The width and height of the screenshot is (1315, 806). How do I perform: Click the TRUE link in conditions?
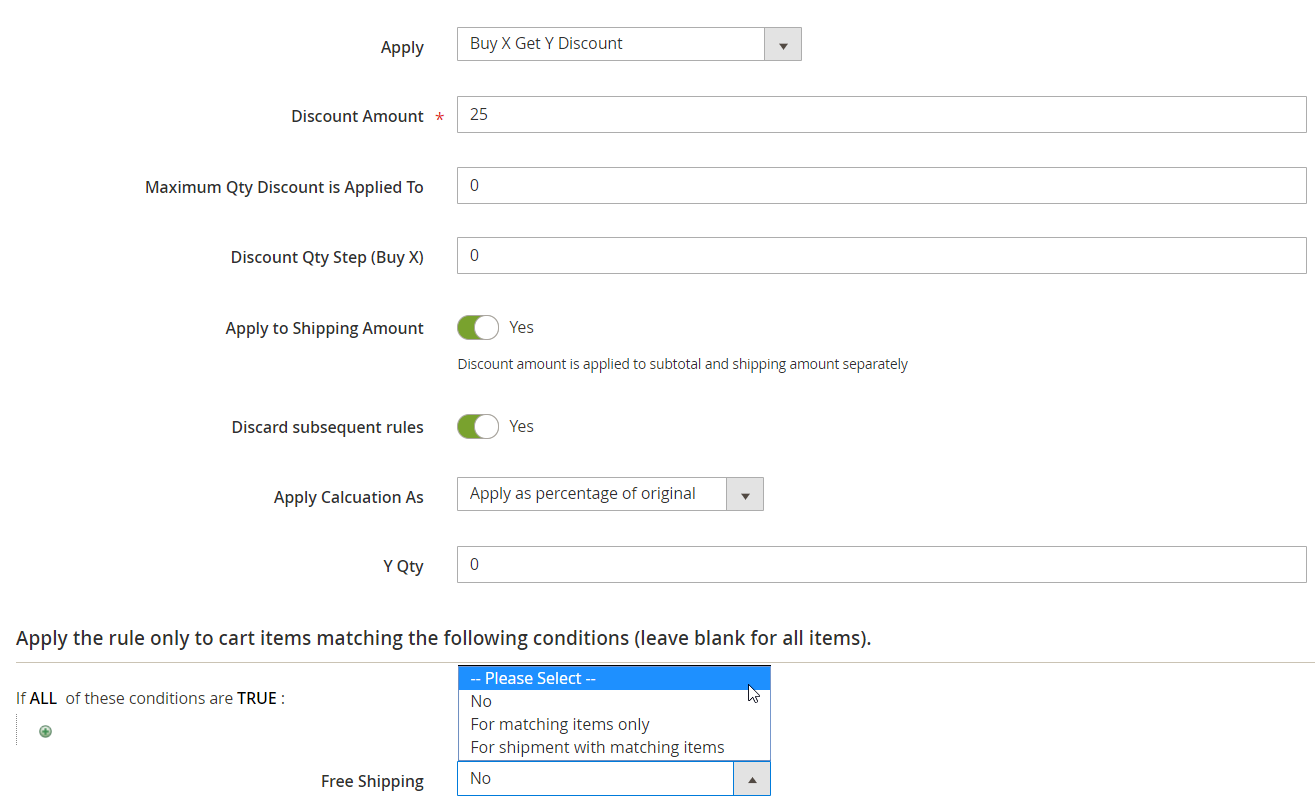(x=257, y=698)
